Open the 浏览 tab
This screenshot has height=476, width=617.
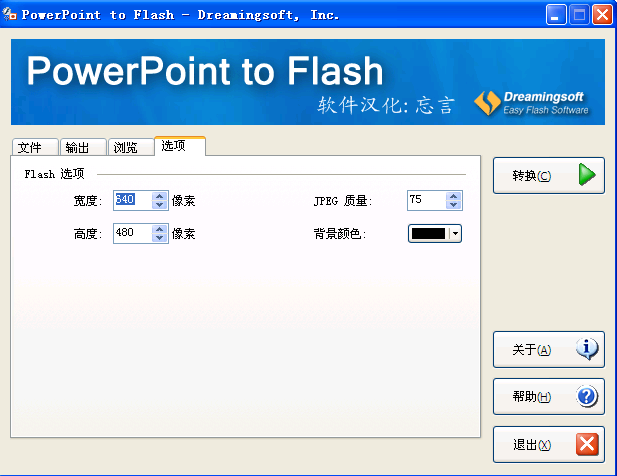tap(131, 147)
